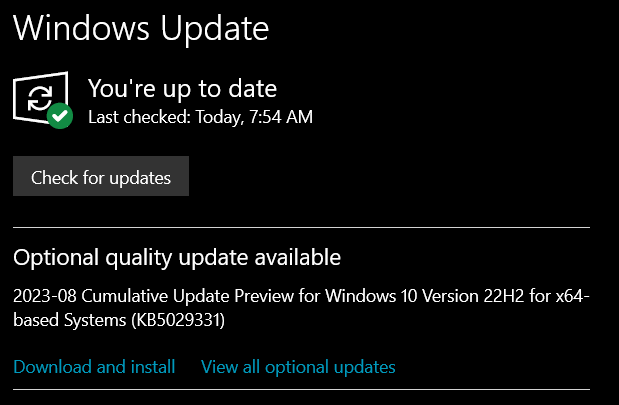The width and height of the screenshot is (619, 405).
Task: Click the Check for updates button
Action: [101, 176]
